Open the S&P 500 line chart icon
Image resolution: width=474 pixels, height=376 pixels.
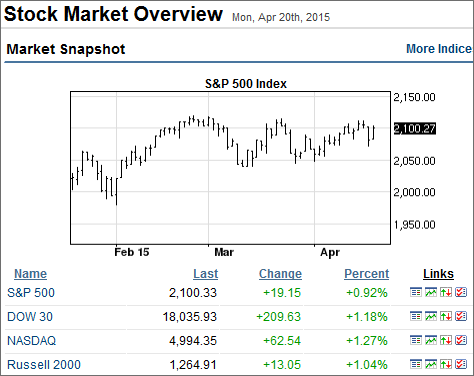pyautogui.click(x=431, y=292)
